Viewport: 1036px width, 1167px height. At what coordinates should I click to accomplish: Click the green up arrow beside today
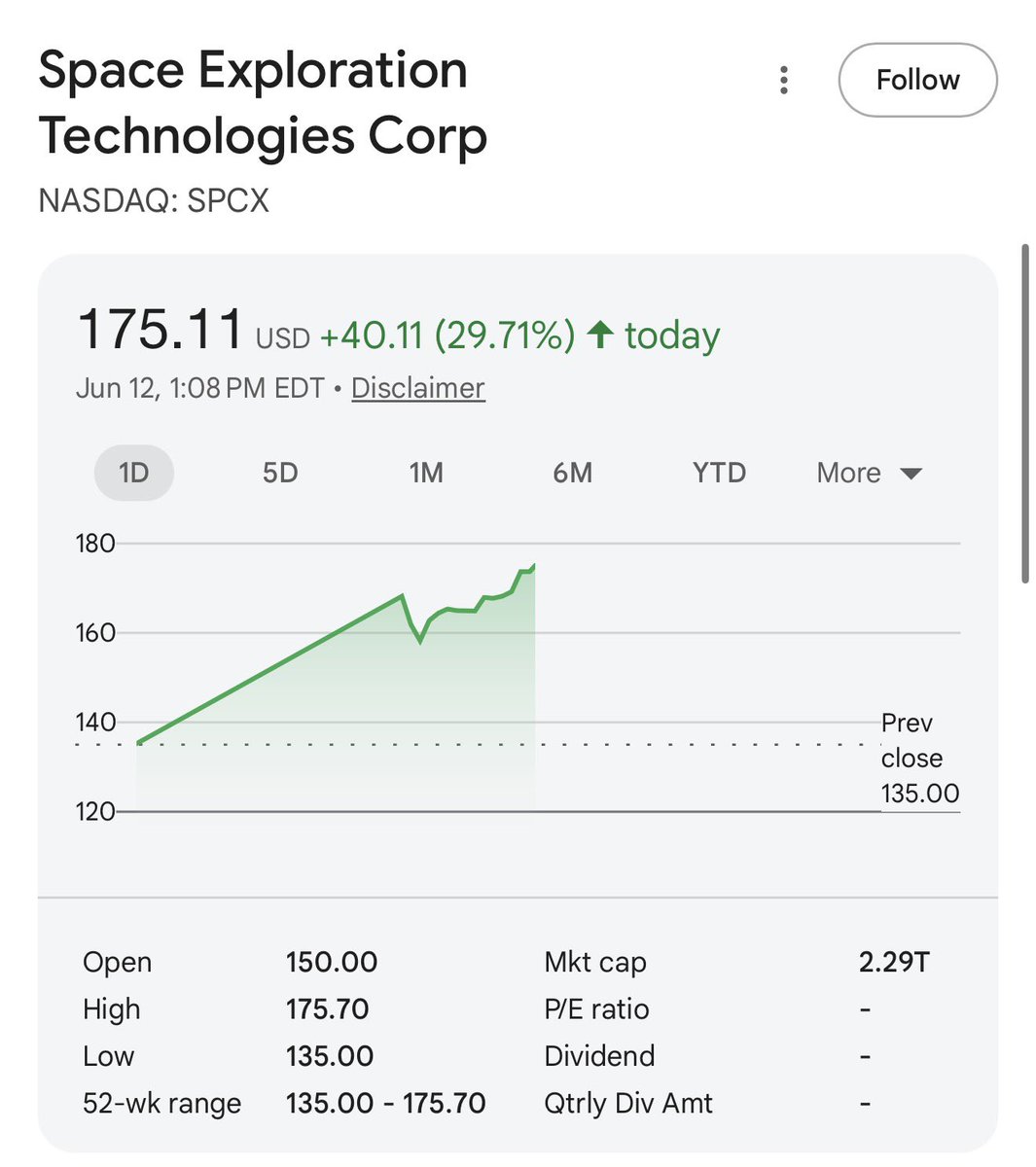click(600, 335)
